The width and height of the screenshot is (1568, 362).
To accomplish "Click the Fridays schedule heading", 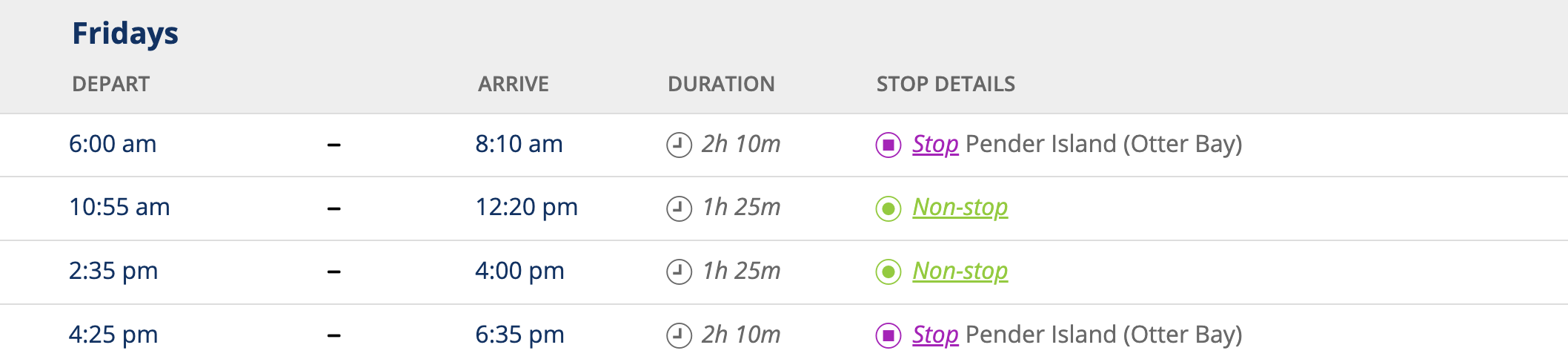I will [x=125, y=34].
